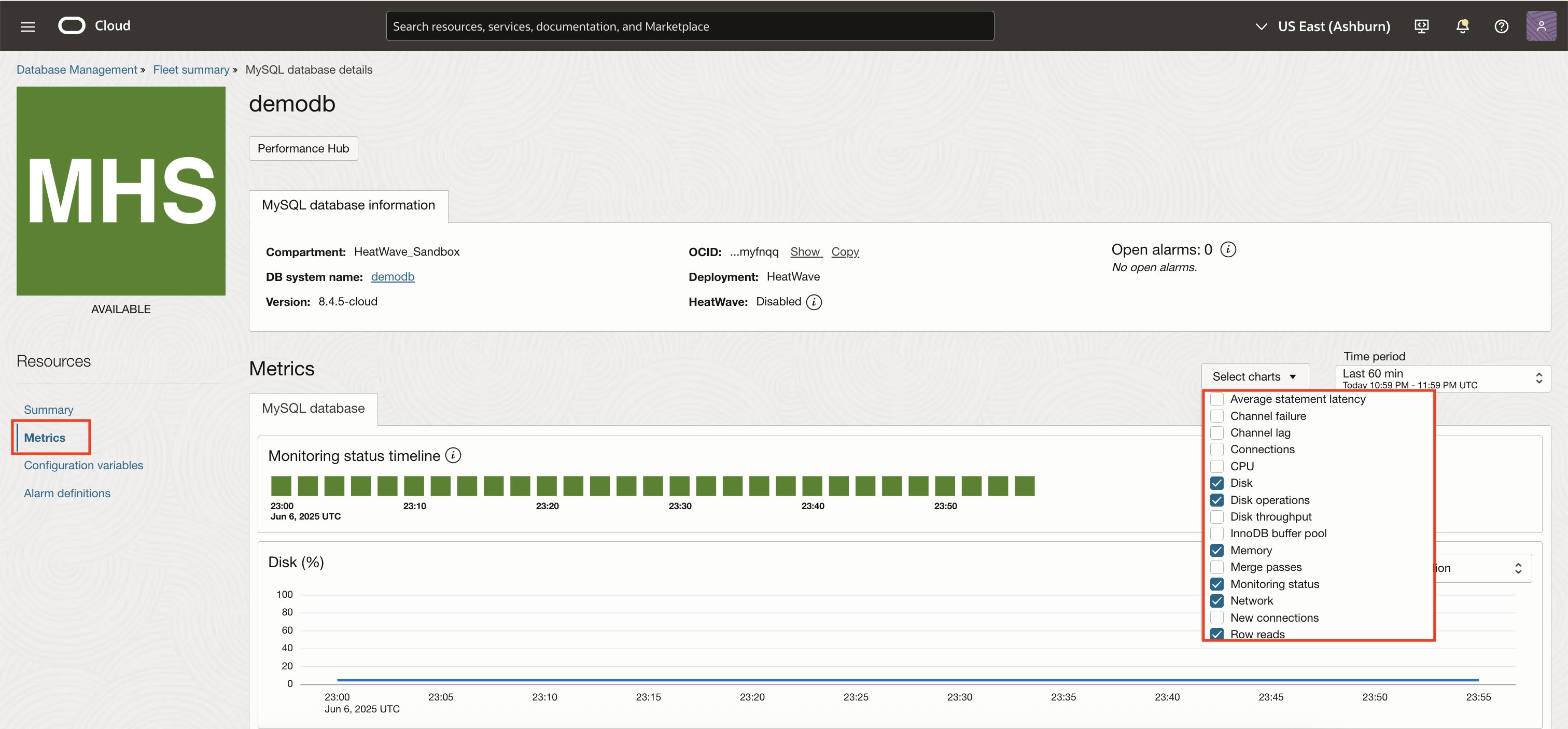Click the Performance Hub button
Viewport: 1568px width, 729px height.
coord(302,148)
